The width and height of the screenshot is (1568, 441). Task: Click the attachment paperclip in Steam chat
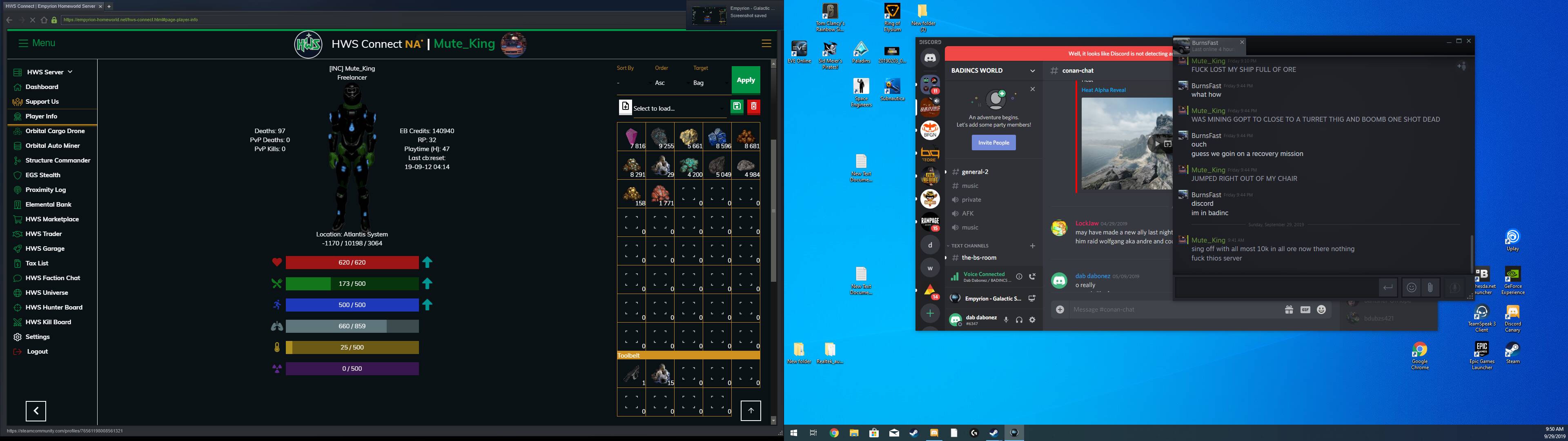point(1430,287)
